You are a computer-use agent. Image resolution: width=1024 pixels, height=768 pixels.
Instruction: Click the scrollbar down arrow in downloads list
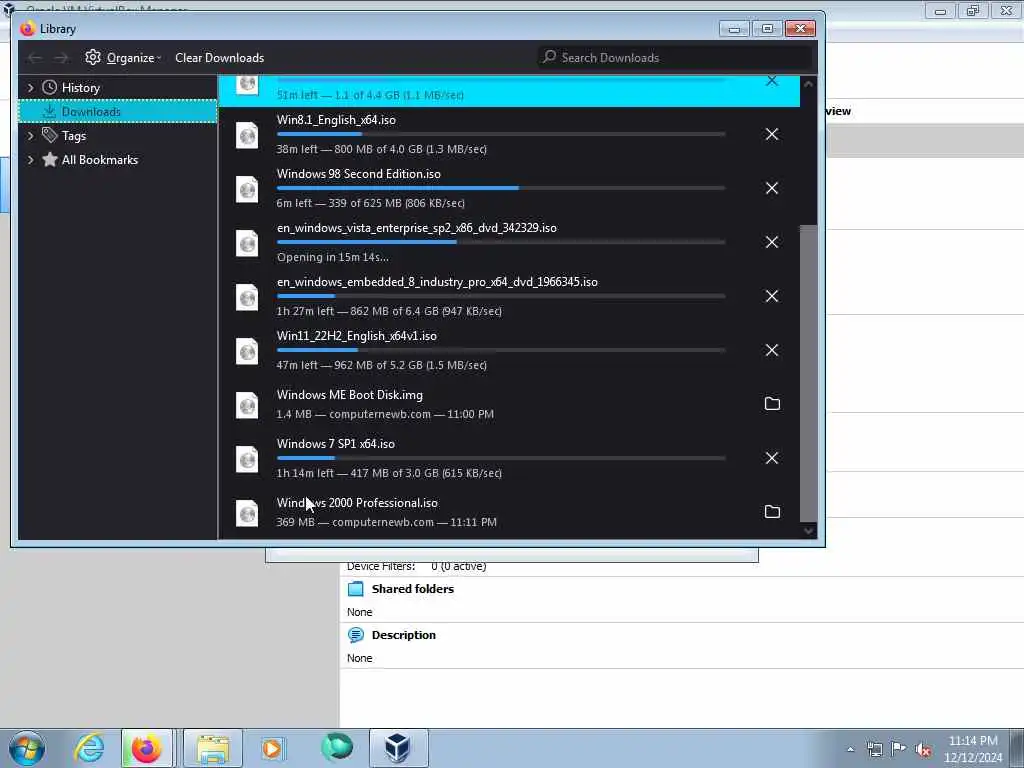click(808, 531)
